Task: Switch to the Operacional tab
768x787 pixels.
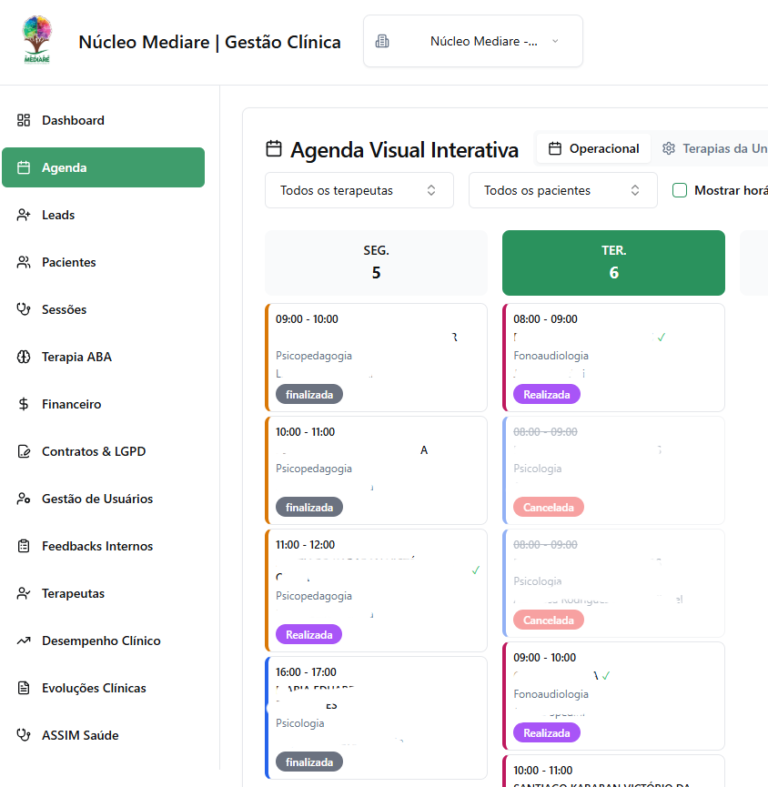Action: [594, 149]
